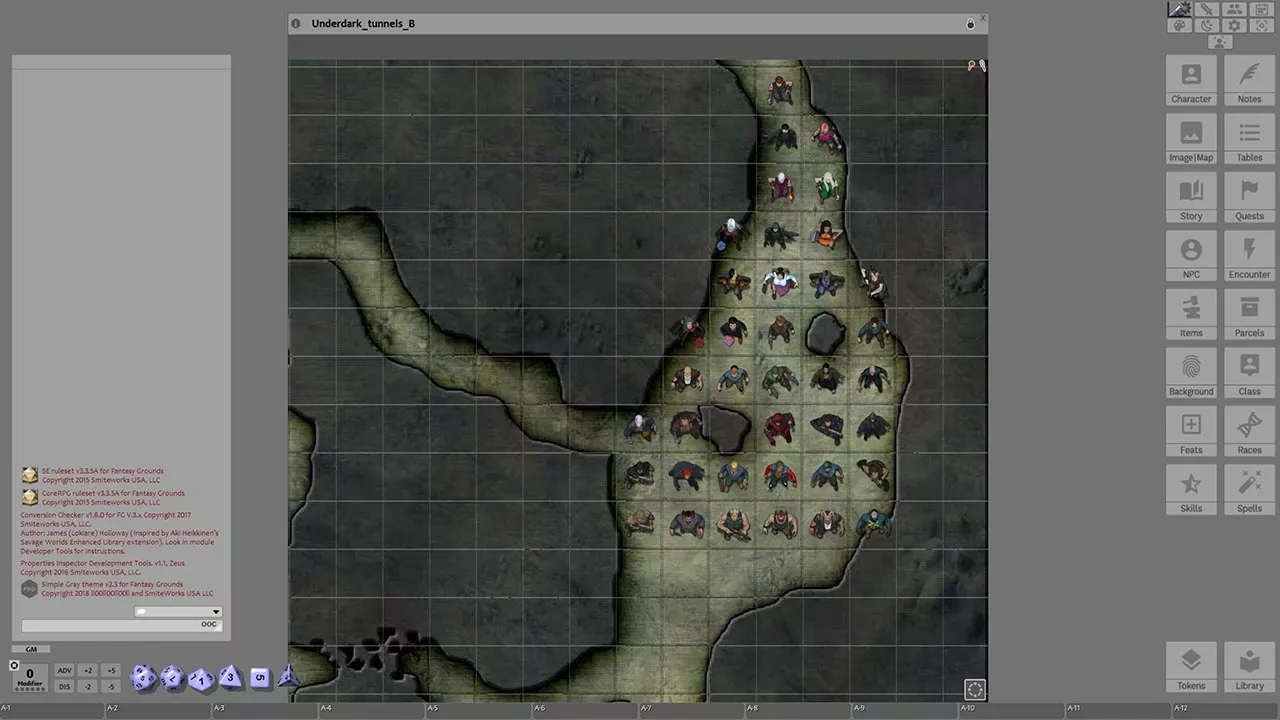
Task: Click the gear options icon
Action: [x=1235, y=26]
